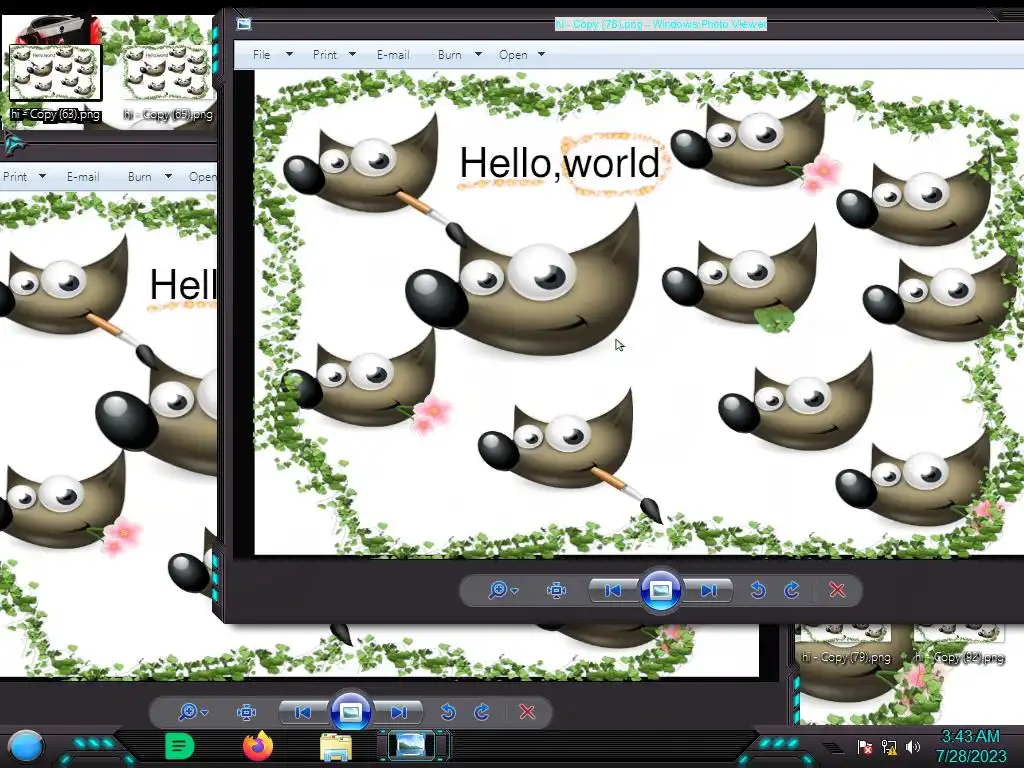Click Print in background Photo Viewer

click(x=15, y=177)
